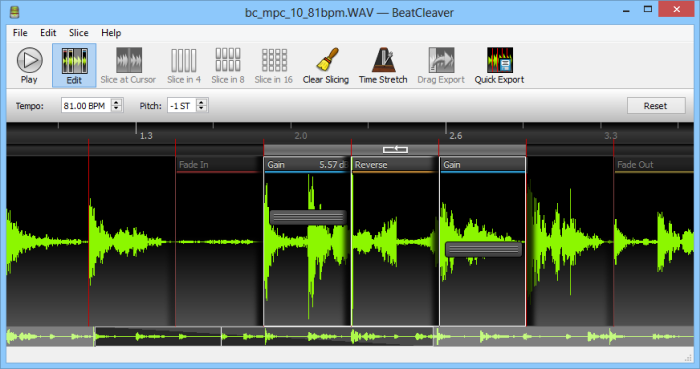
Task: Choose the Slice in 4 icon
Action: (183, 60)
